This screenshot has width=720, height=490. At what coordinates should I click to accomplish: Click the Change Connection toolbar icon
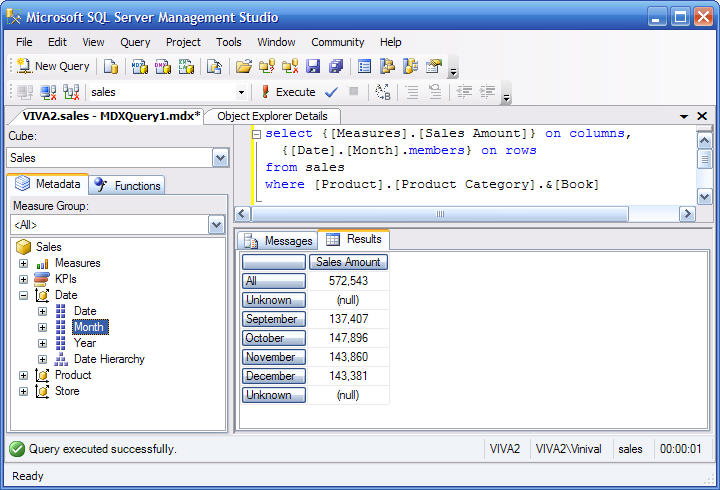71,92
